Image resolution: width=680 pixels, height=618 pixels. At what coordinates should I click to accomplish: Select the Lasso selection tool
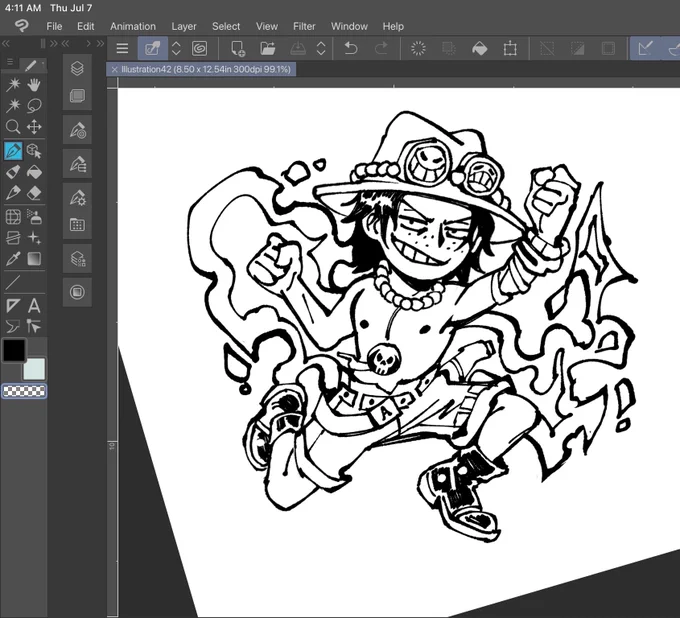[34, 105]
